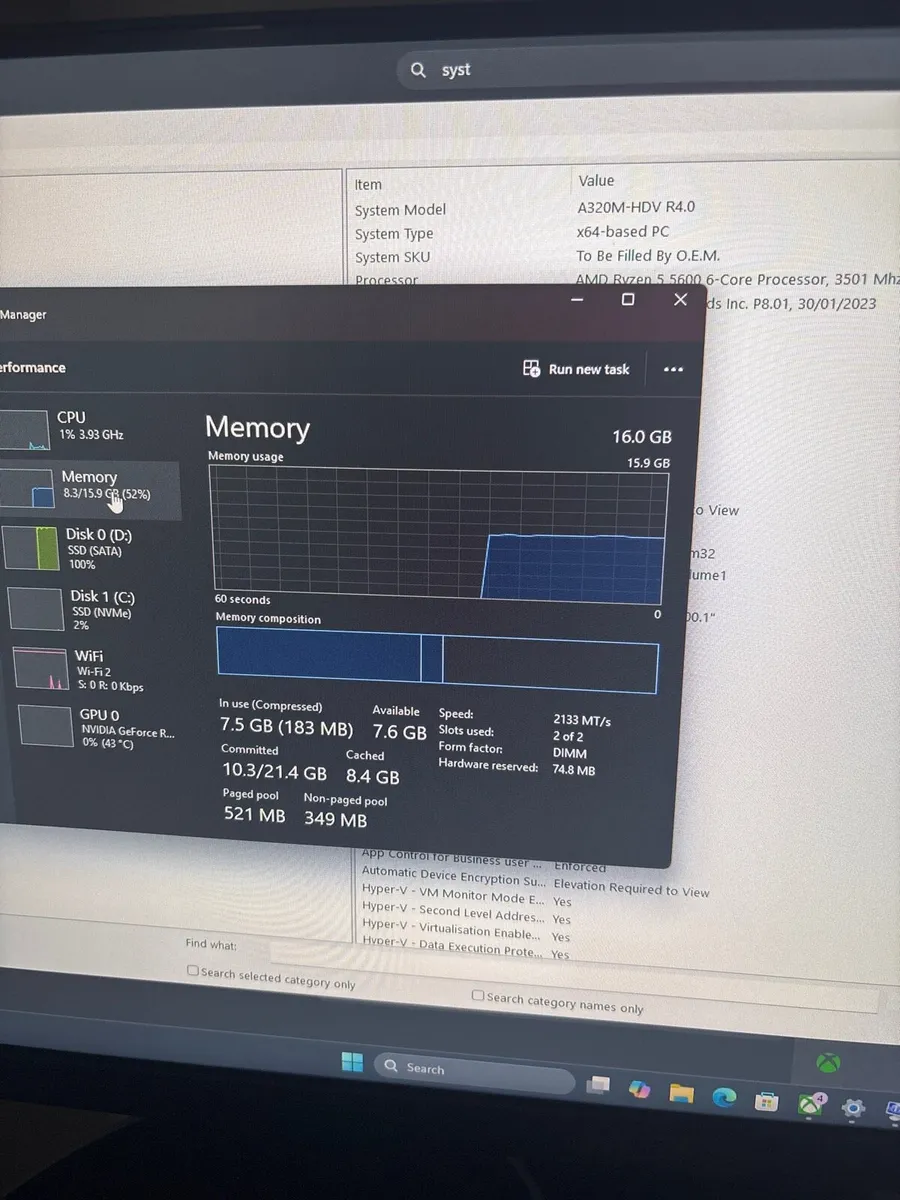
Task: Select Disk 1 (C:) in sidebar
Action: 90,609
